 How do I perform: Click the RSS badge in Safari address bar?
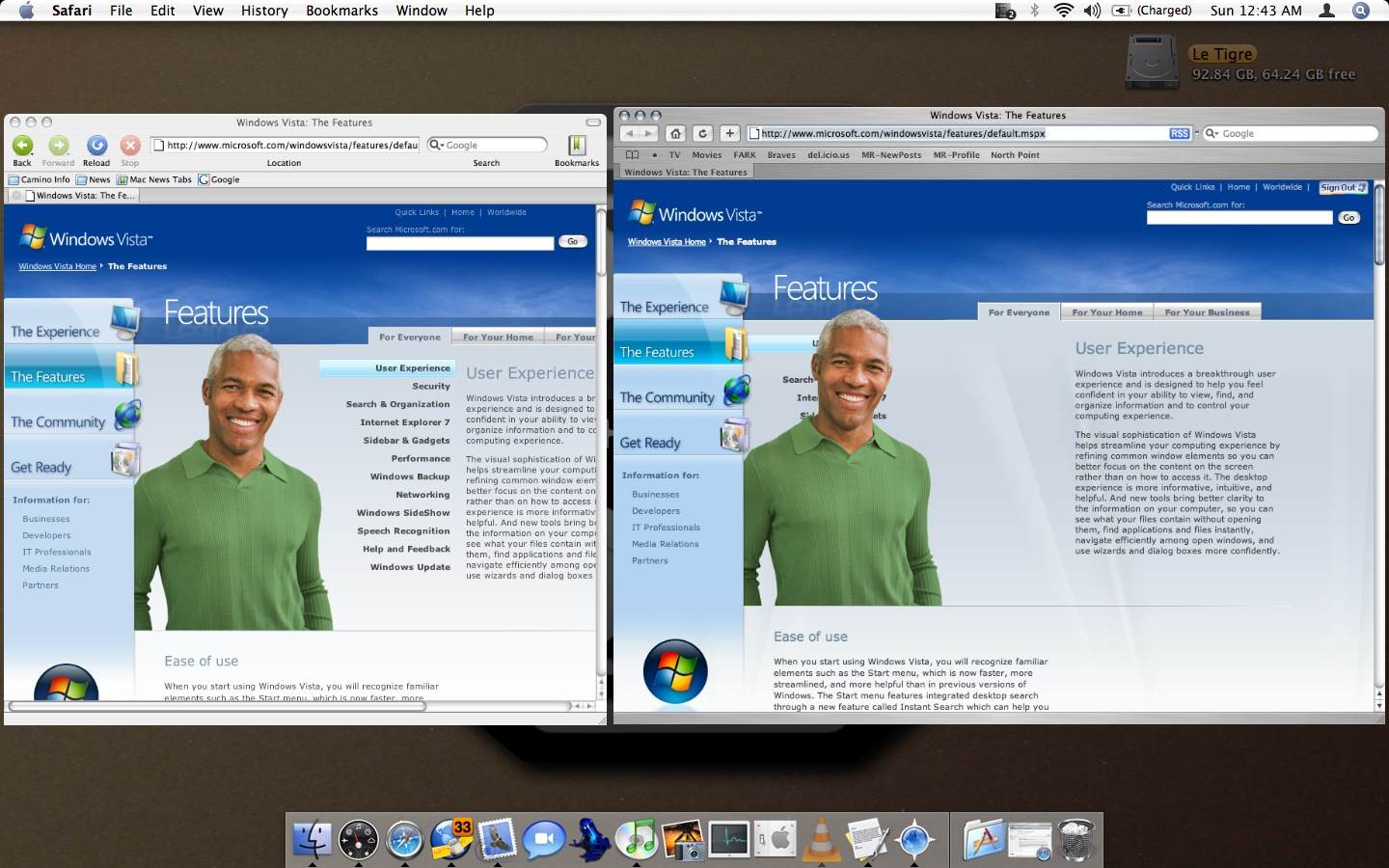(x=1179, y=134)
